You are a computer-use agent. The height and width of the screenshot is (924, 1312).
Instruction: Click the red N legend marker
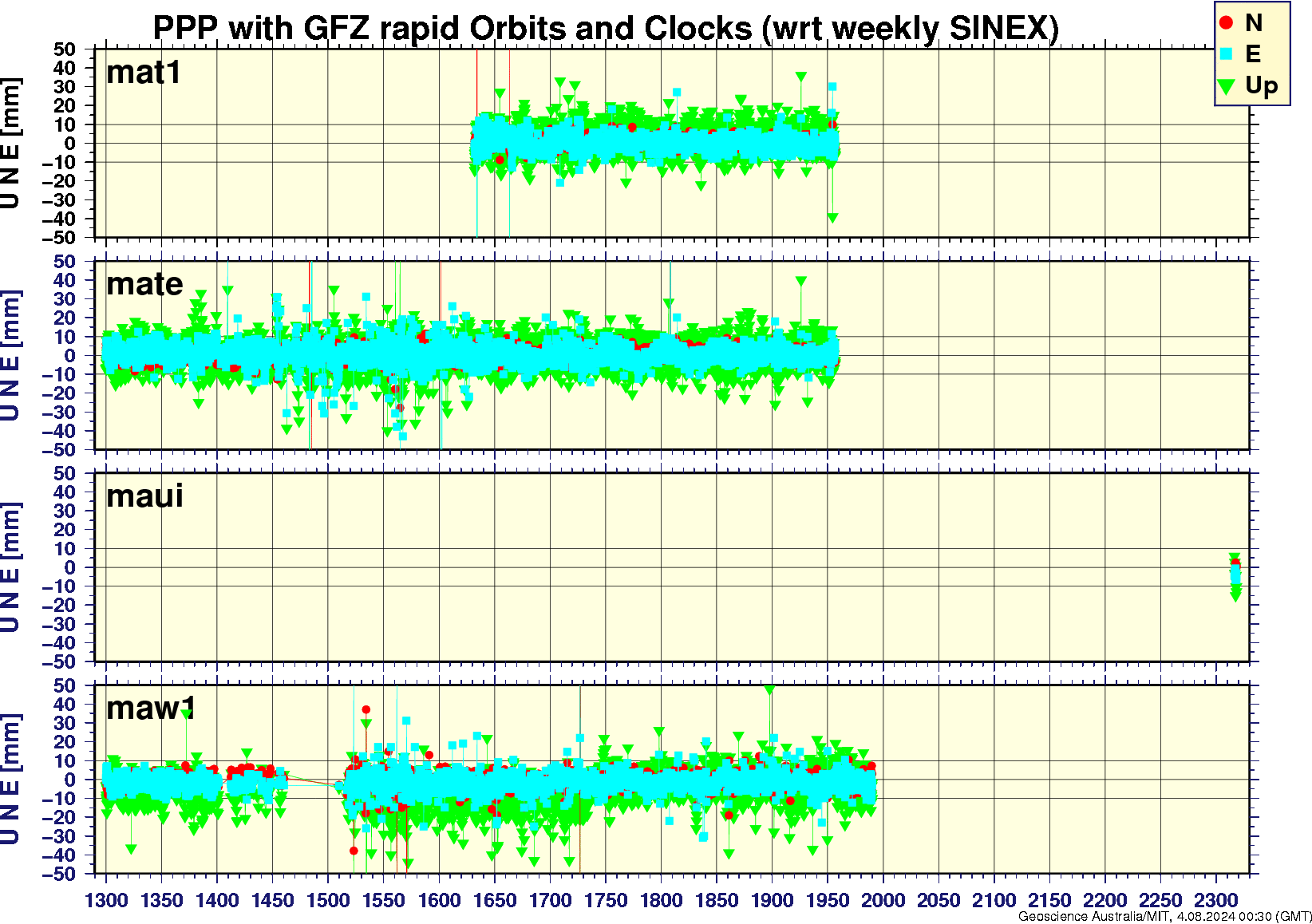click(1227, 22)
